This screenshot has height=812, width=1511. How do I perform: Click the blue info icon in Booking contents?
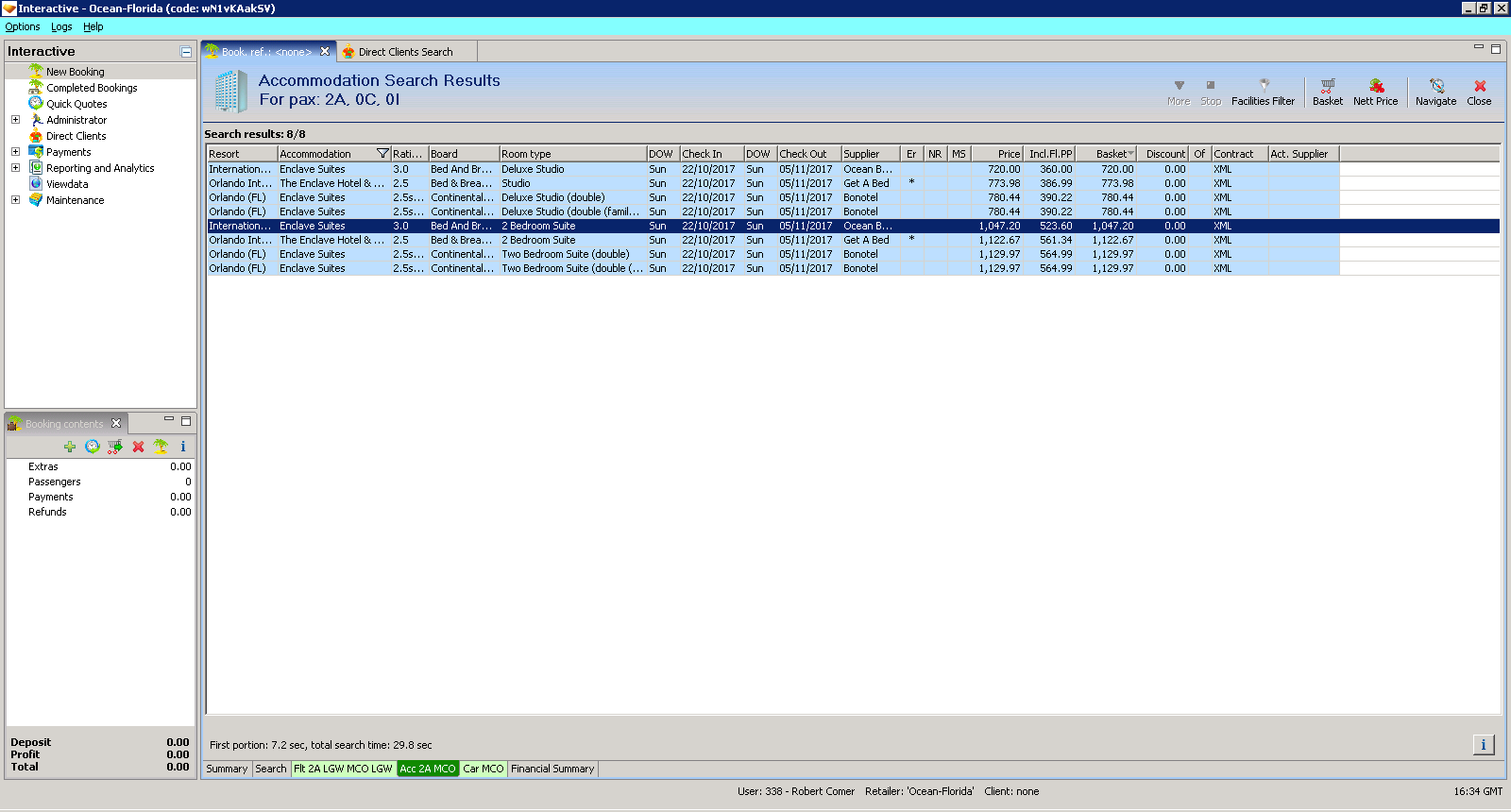click(183, 447)
